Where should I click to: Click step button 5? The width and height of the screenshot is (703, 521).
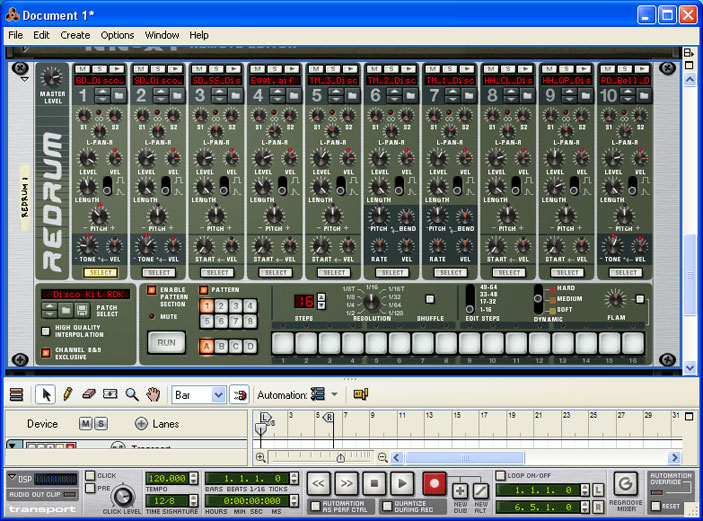376,343
